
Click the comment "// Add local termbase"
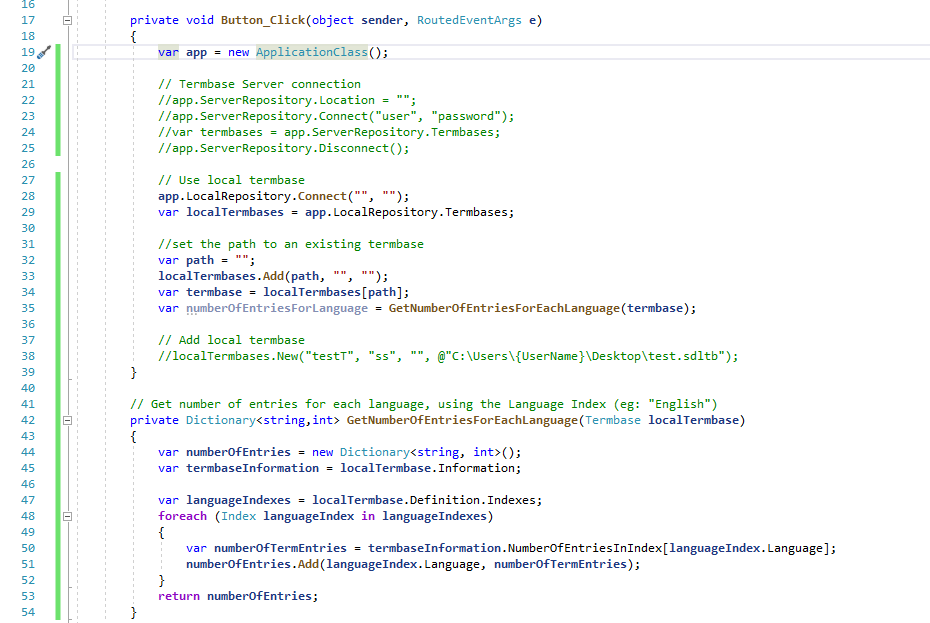click(x=231, y=341)
